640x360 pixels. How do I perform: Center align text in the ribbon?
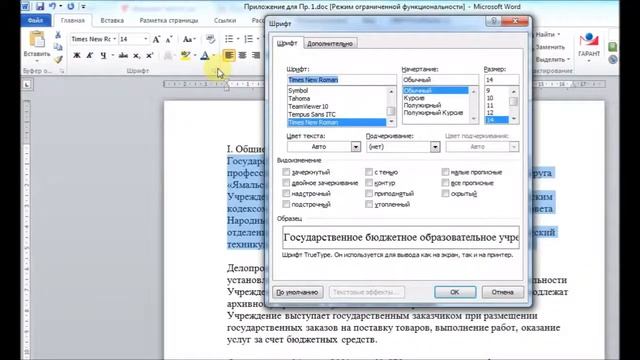[242, 55]
